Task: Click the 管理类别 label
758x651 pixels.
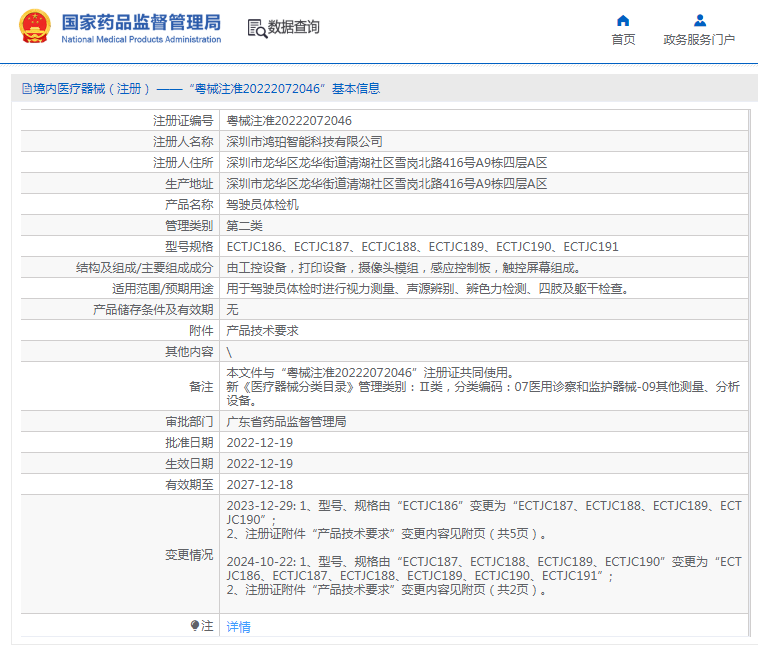Action: (189, 226)
